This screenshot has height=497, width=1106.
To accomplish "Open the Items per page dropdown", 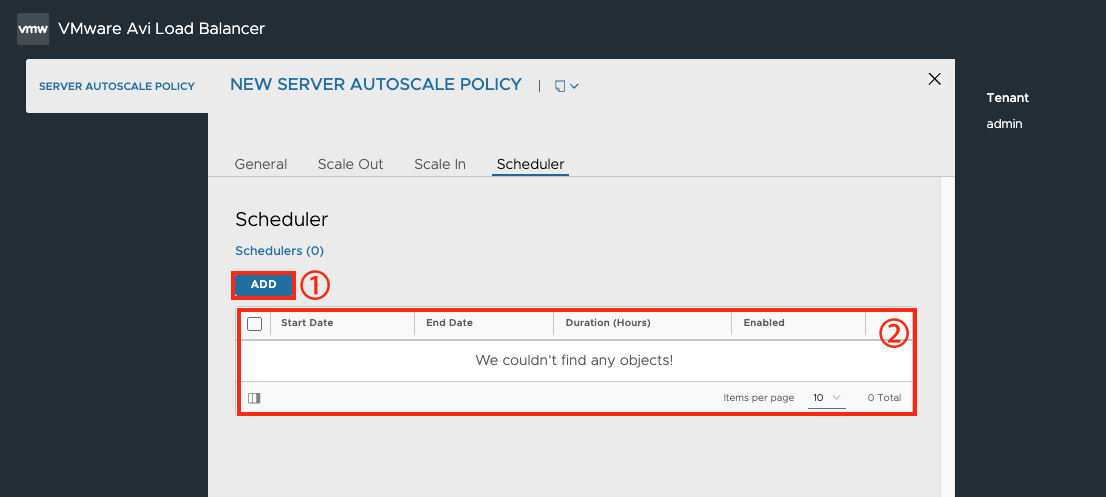I will click(827, 398).
